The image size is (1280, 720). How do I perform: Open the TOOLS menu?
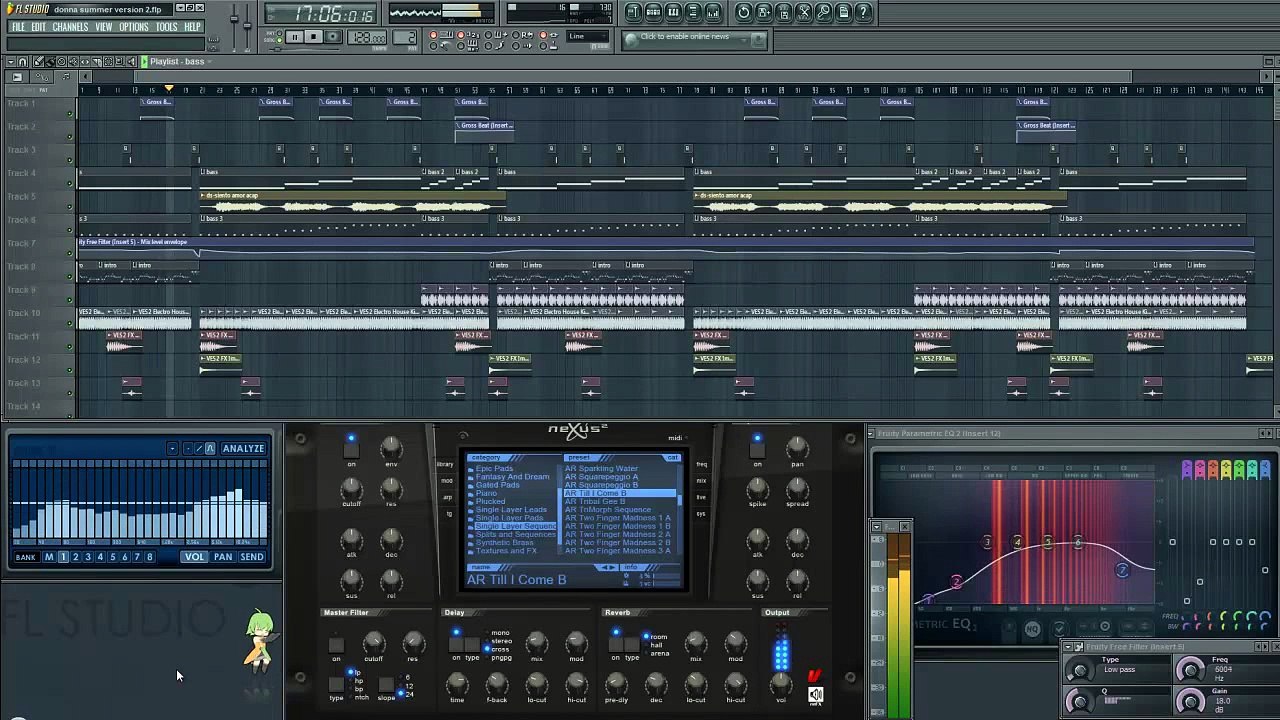click(x=166, y=27)
